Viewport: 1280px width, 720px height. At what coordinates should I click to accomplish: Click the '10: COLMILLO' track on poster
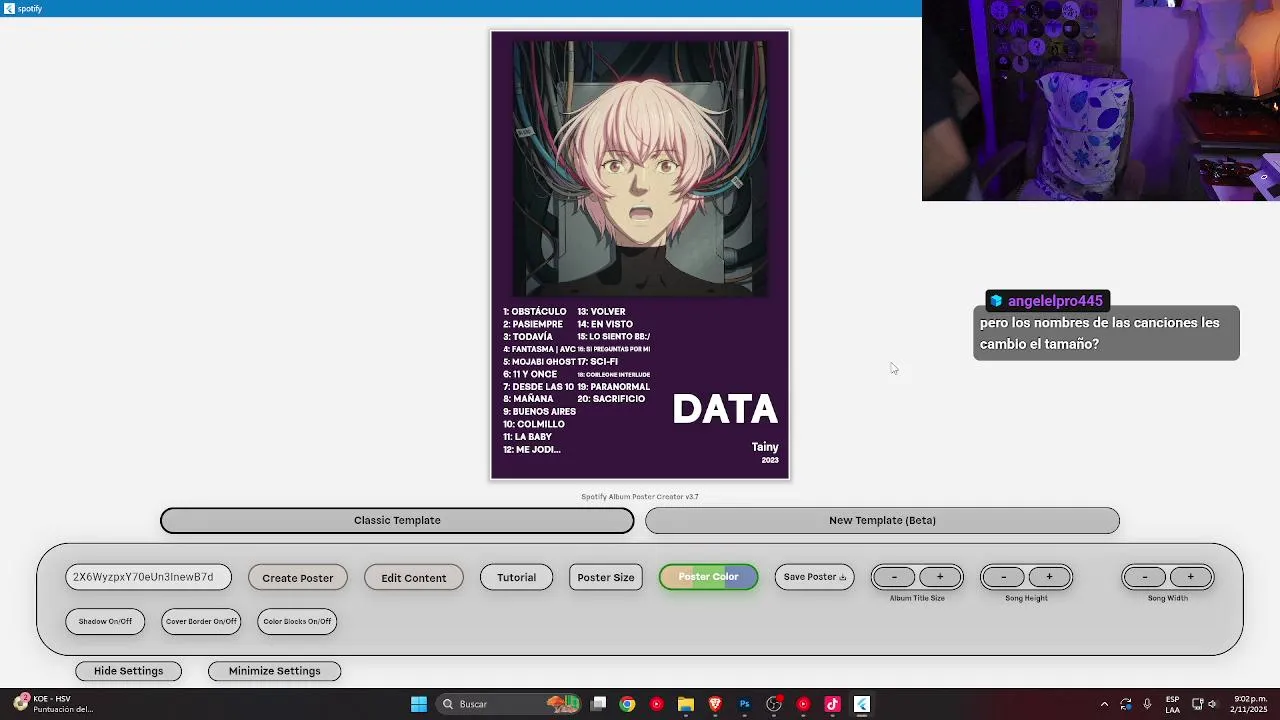(534, 424)
